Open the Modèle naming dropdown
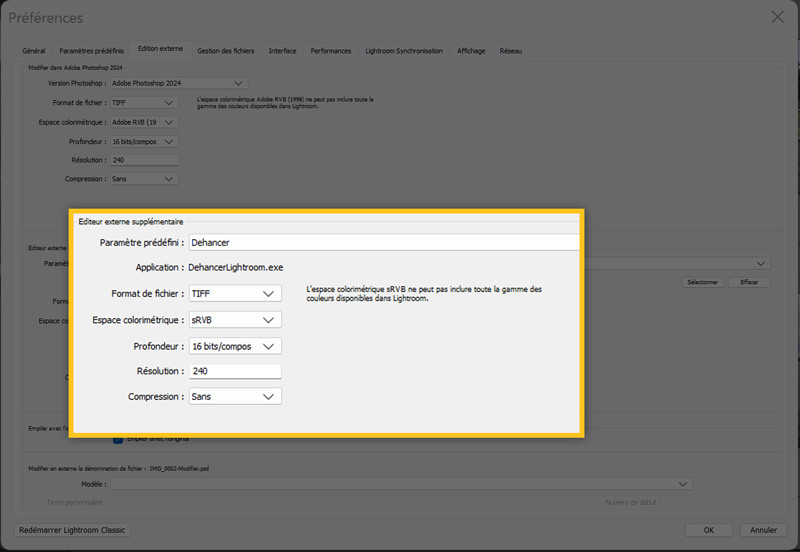800x552 pixels. tap(402, 484)
